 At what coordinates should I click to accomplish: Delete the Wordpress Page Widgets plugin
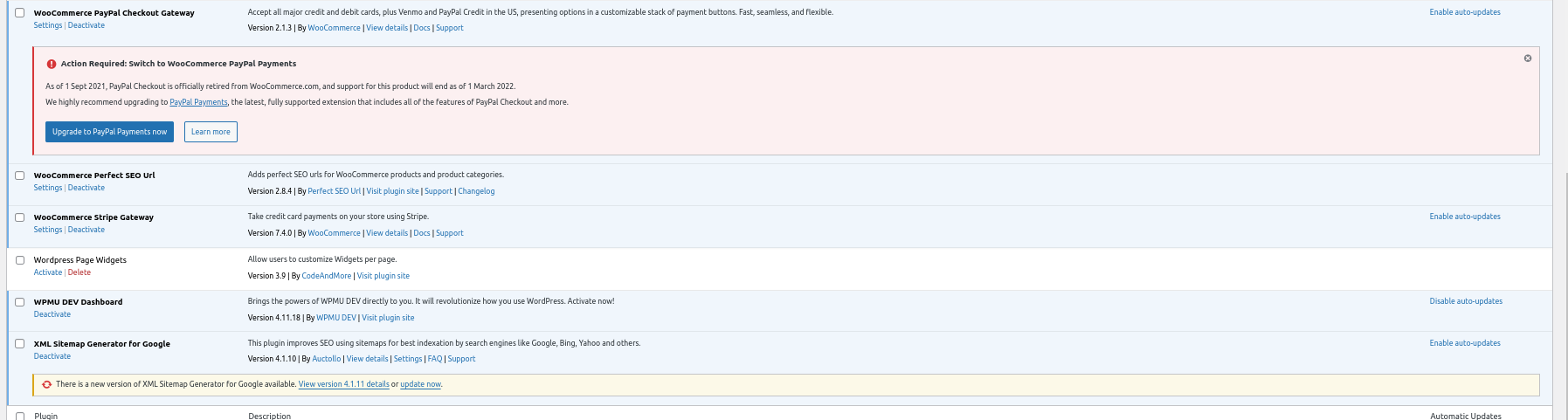[79, 272]
